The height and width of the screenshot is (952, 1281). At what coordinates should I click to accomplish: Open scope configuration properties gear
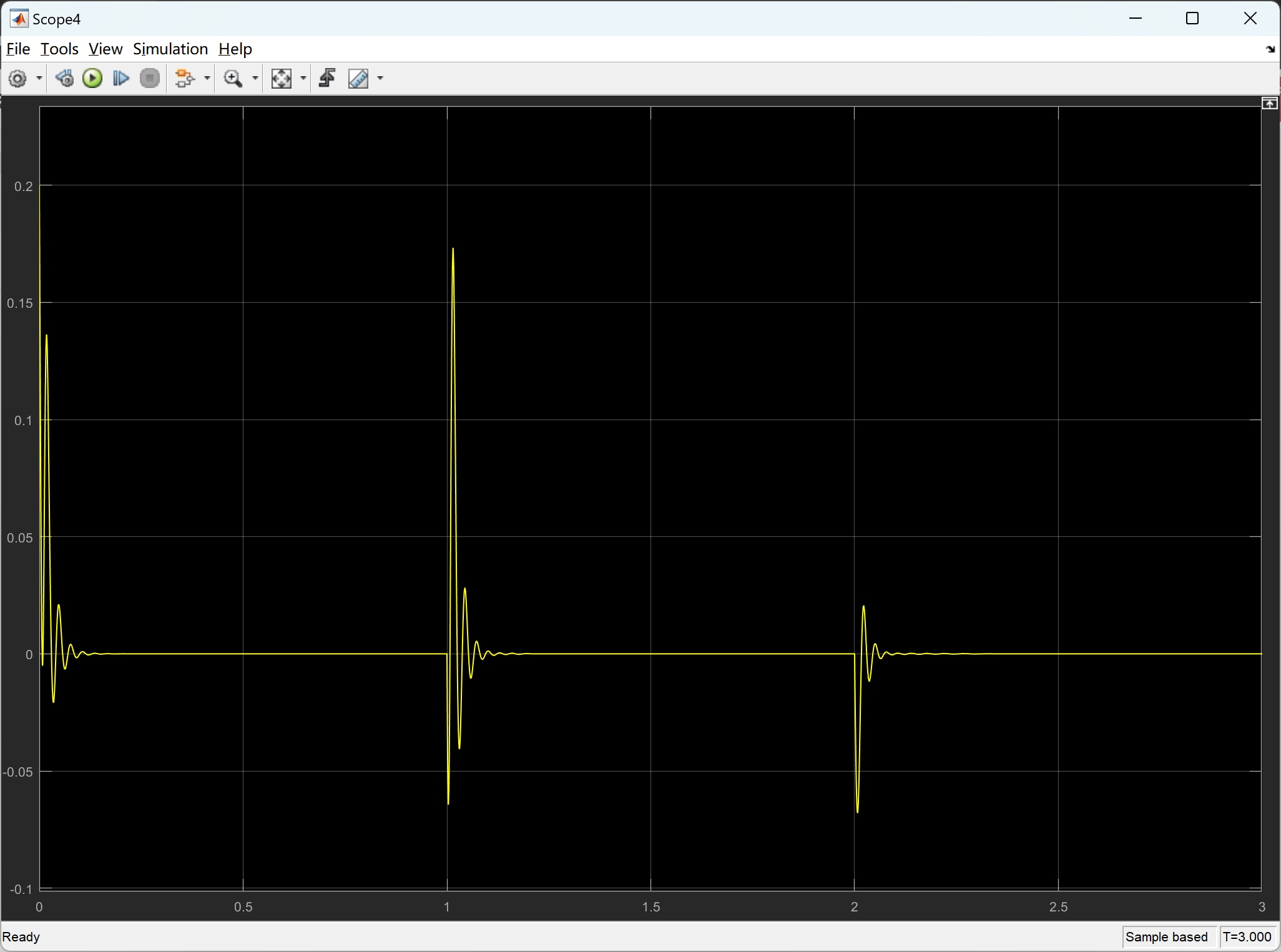pyautogui.click(x=17, y=79)
